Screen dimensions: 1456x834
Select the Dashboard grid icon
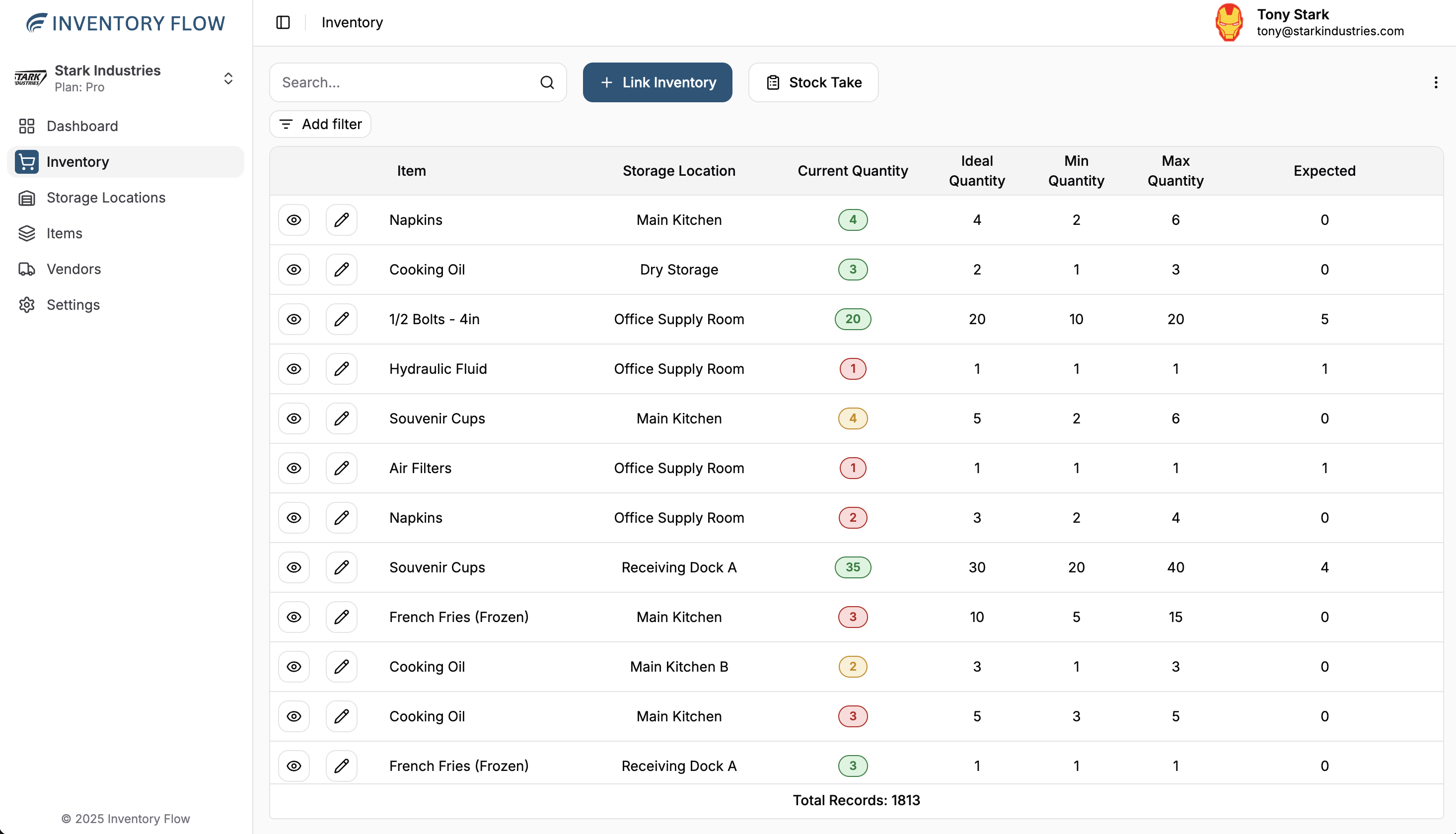[x=27, y=126]
